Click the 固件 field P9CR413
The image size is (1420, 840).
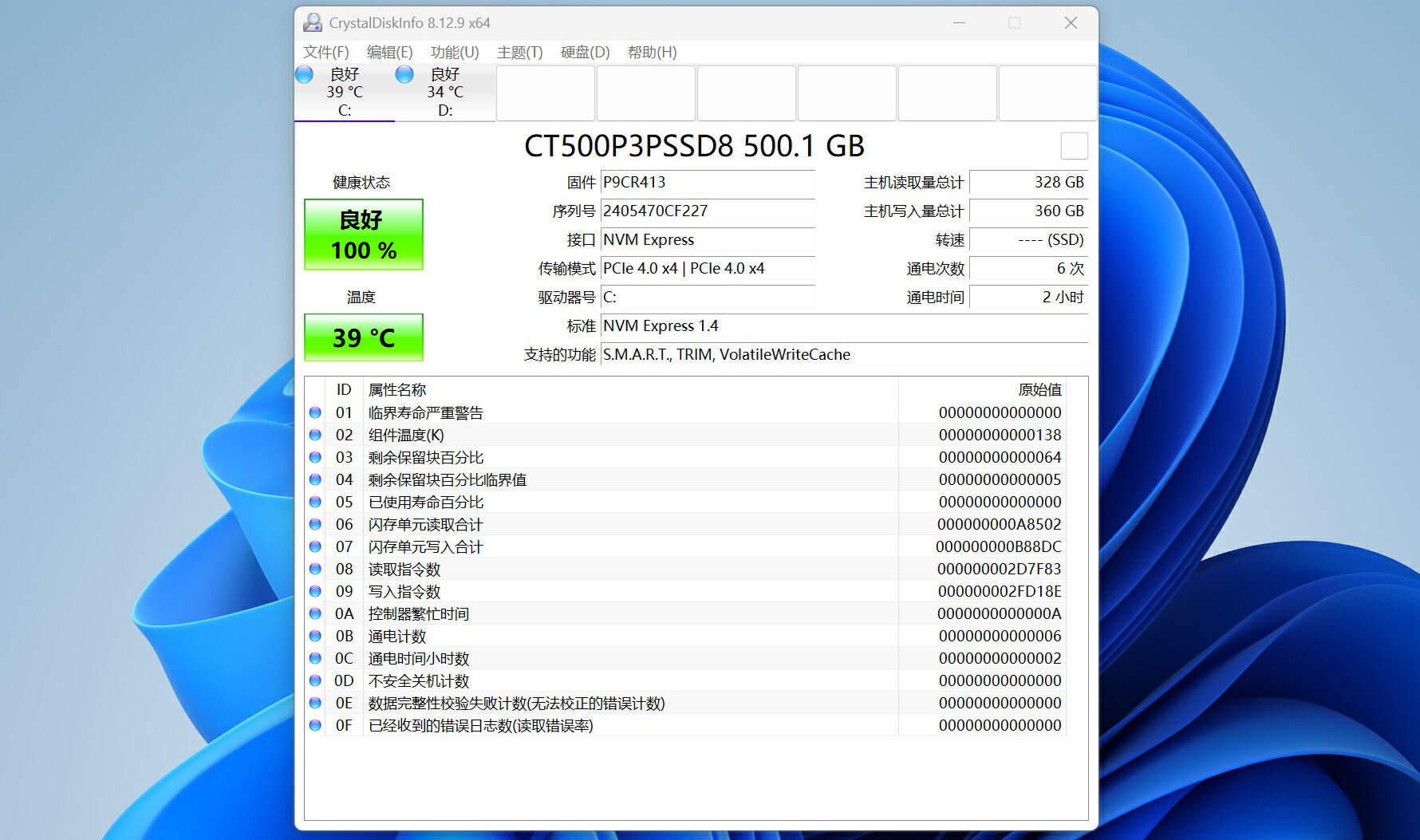(708, 182)
